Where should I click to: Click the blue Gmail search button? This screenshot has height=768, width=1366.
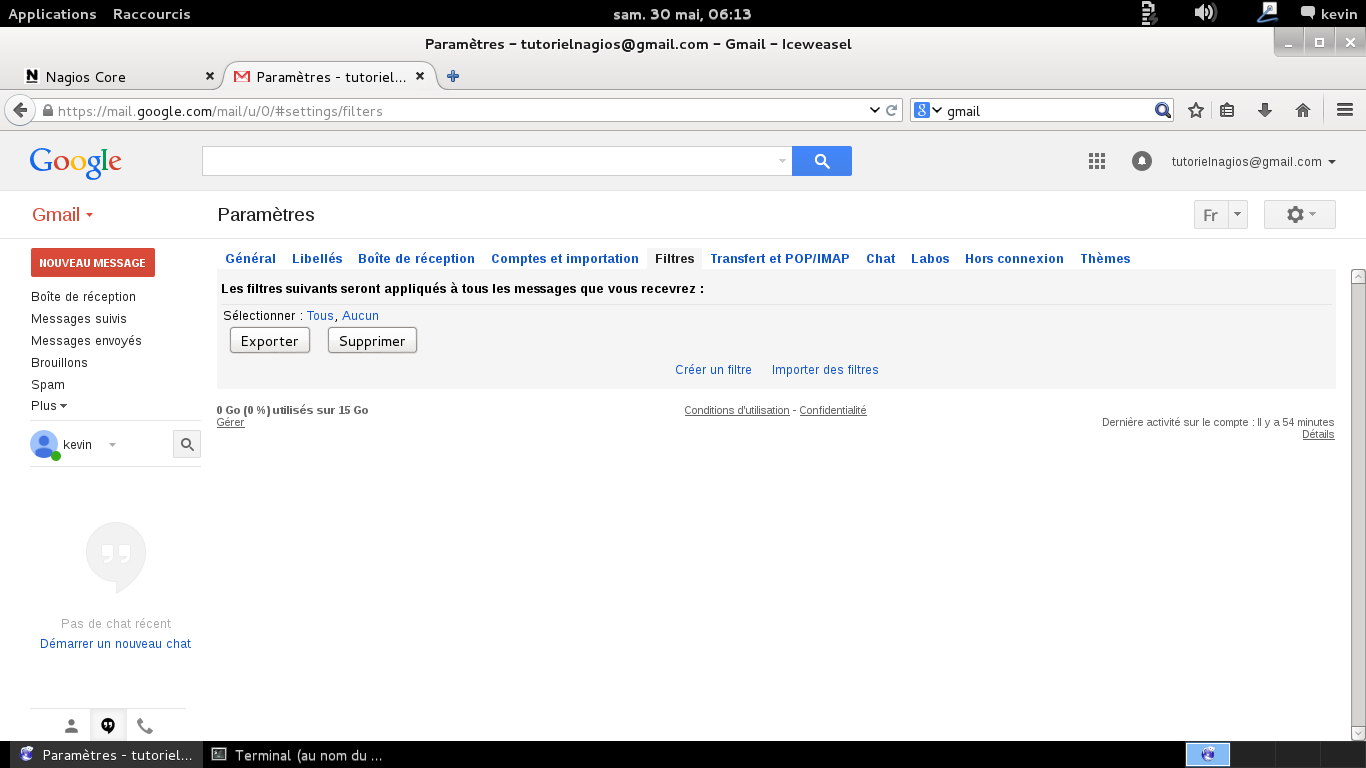(822, 161)
